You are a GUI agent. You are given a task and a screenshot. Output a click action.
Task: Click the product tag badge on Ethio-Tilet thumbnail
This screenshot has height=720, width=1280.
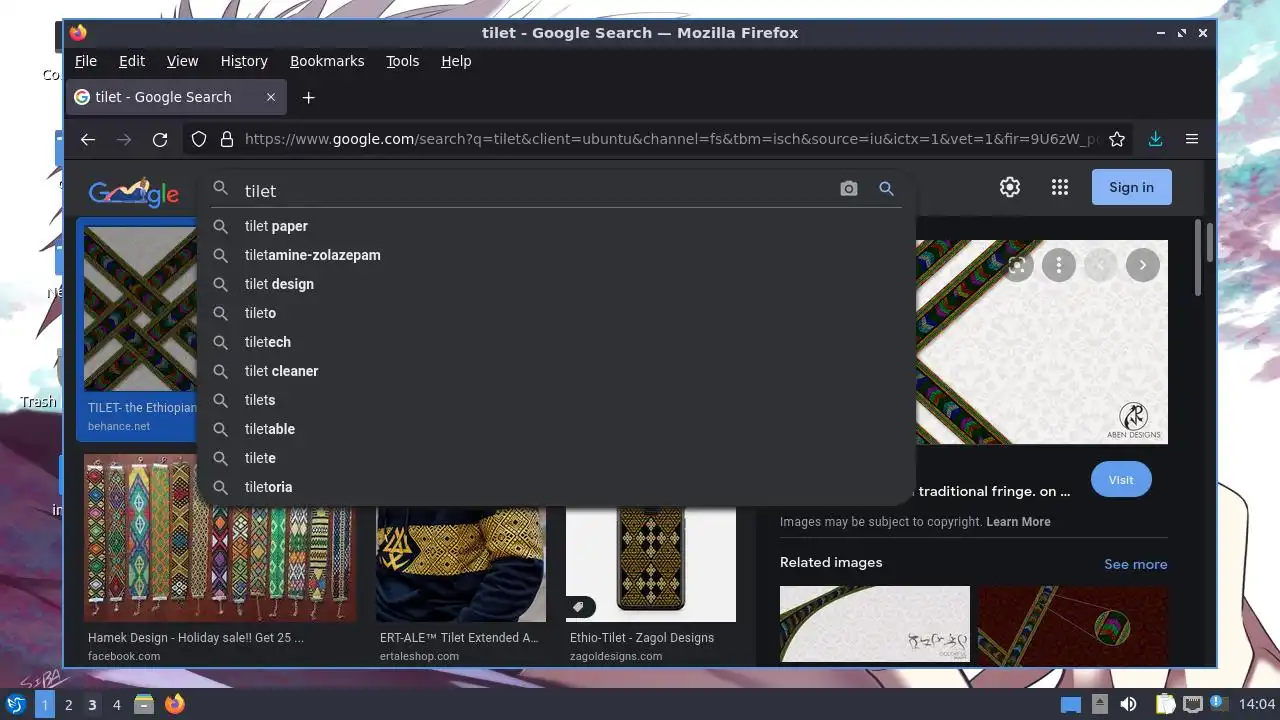pyautogui.click(x=580, y=606)
